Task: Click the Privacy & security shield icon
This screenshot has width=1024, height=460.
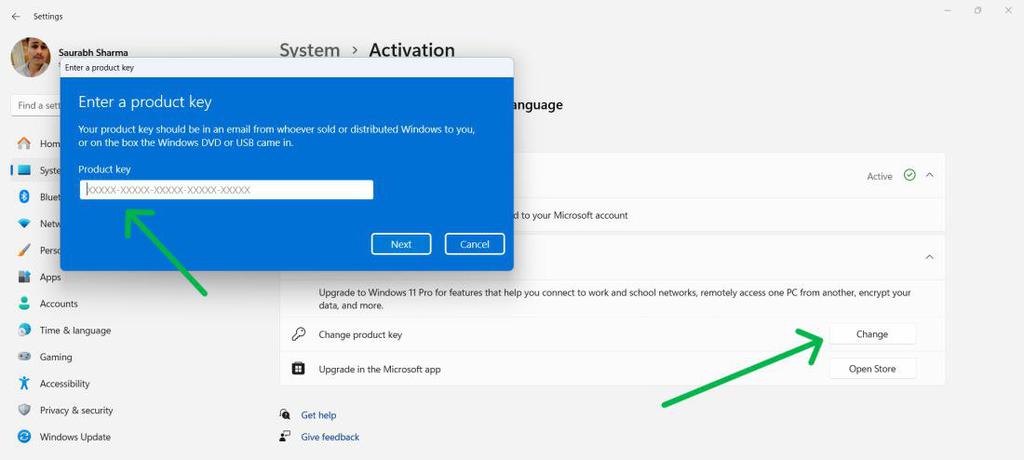Action: 24,410
